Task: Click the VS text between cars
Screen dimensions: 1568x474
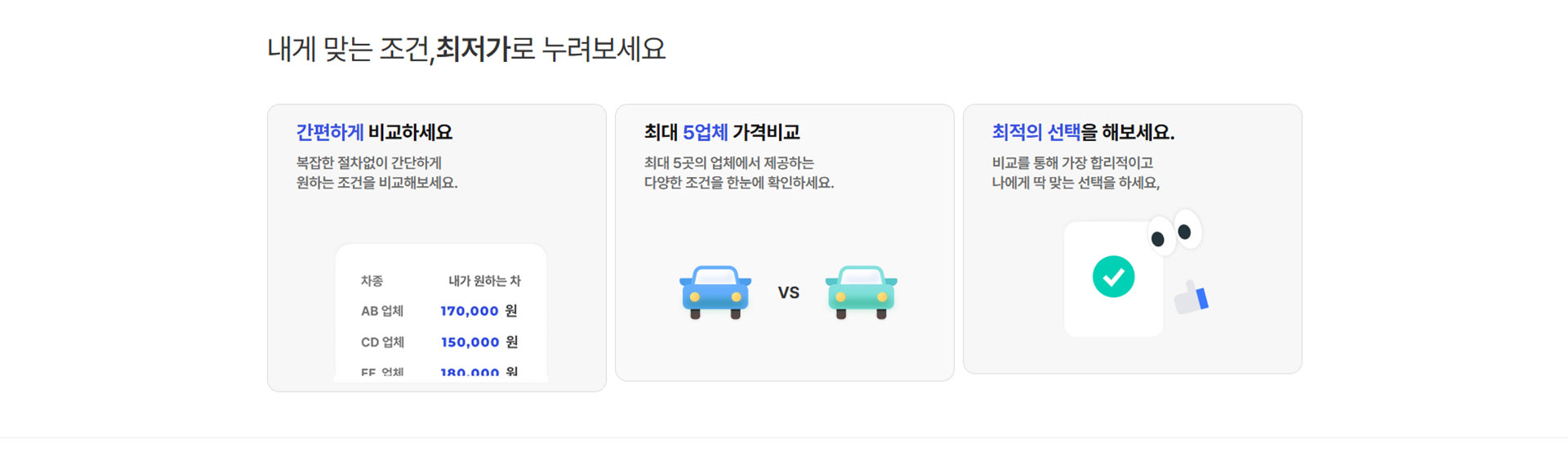Action: [x=788, y=293]
